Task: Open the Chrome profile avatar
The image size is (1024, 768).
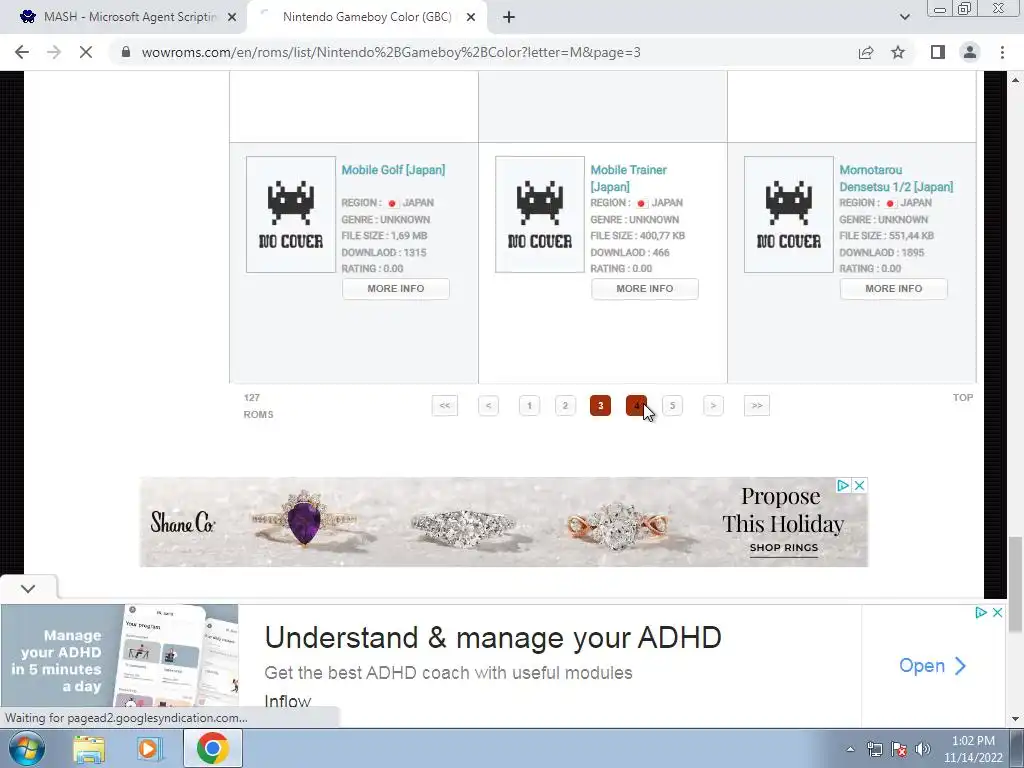Action: pos(970,52)
